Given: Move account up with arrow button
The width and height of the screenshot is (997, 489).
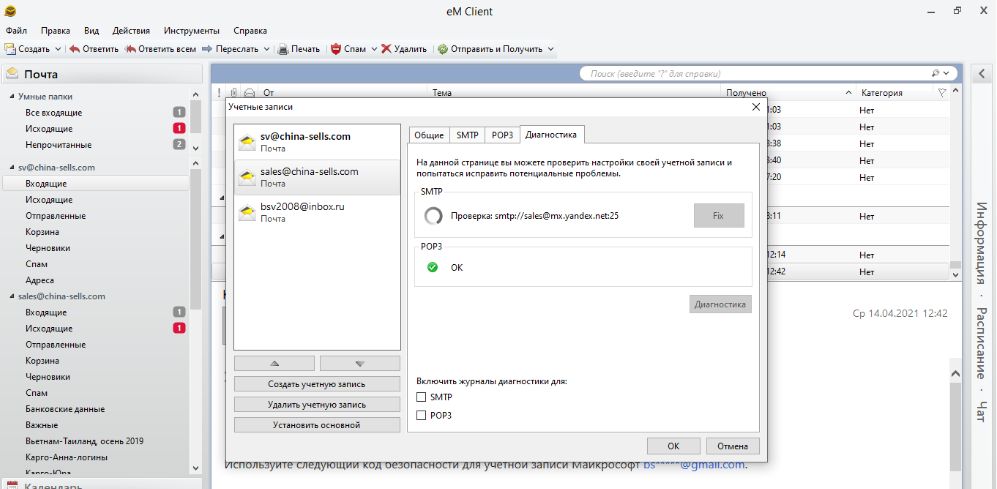Looking at the screenshot, I should click(x=274, y=363).
